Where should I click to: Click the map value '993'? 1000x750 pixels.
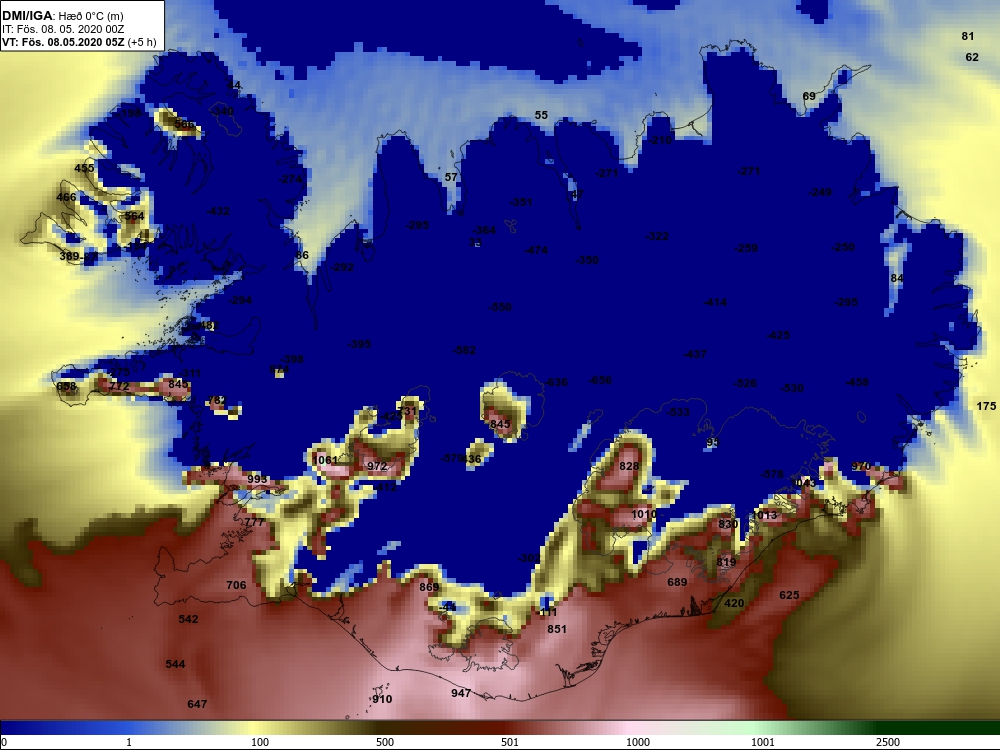tap(258, 479)
